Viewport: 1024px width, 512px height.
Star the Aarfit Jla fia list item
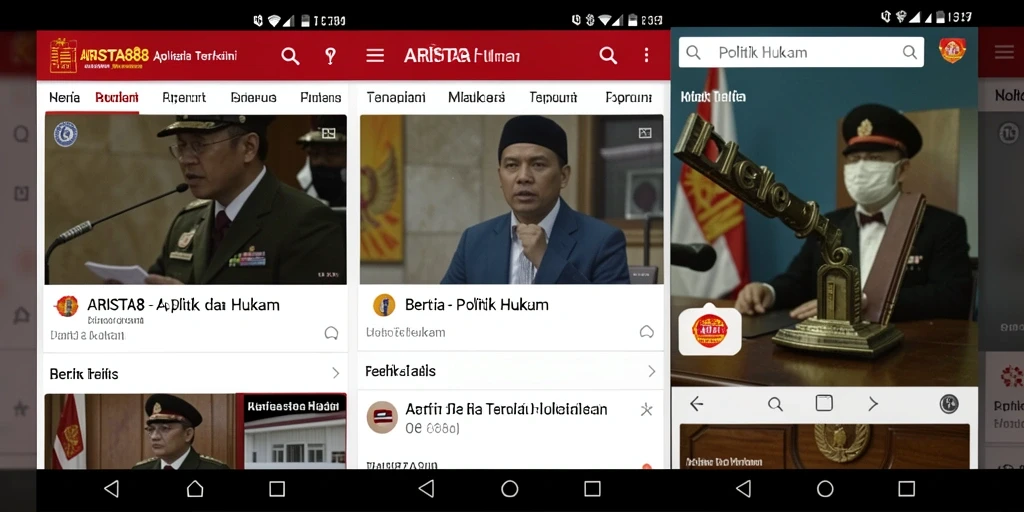tap(646, 410)
